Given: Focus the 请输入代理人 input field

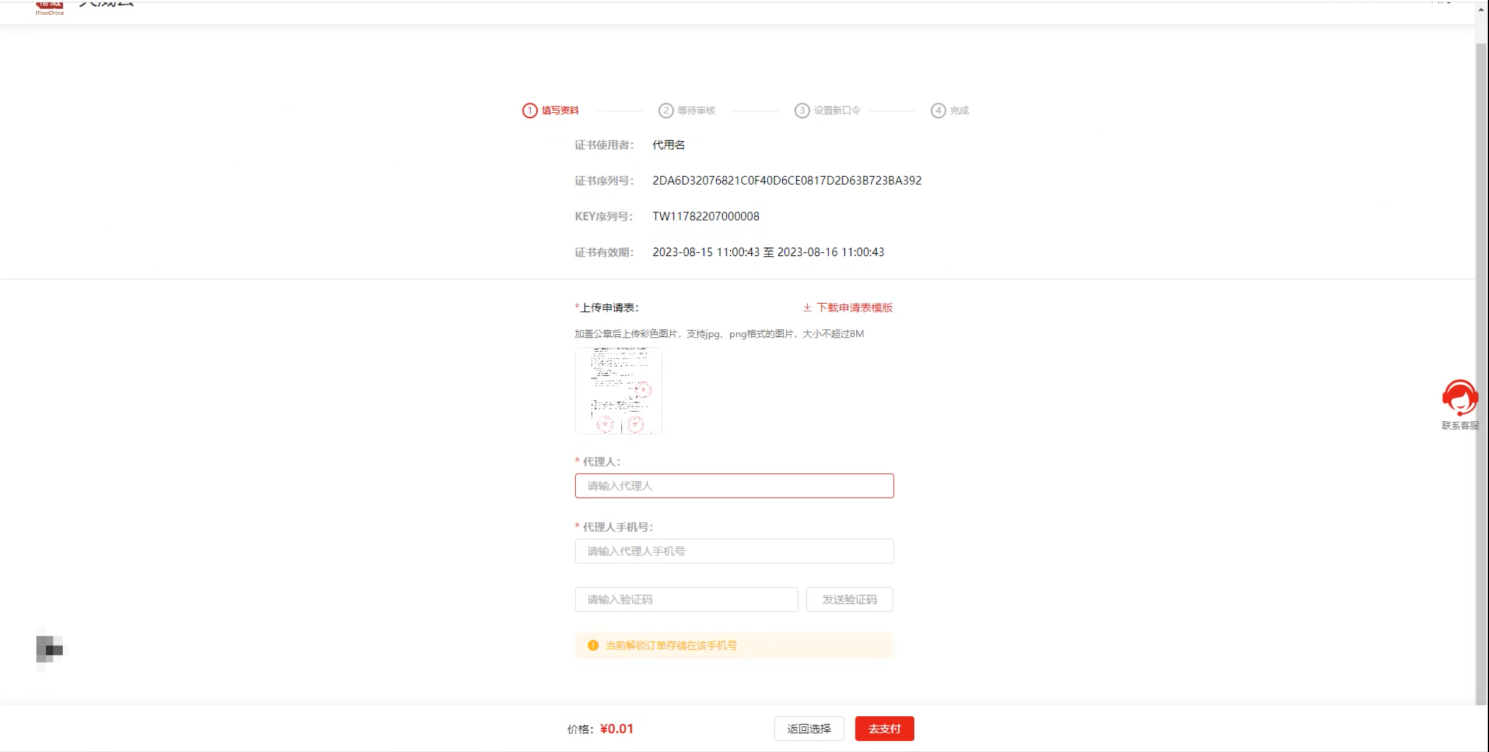Looking at the screenshot, I should (734, 486).
